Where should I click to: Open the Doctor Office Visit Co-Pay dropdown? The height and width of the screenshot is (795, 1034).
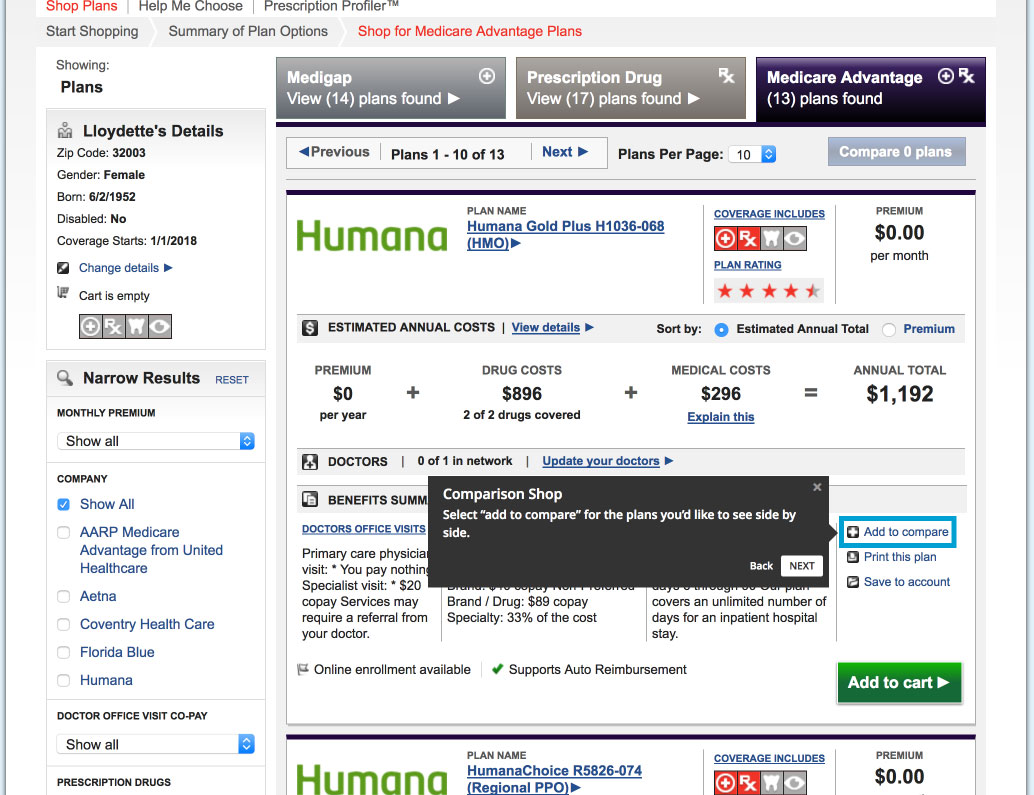(x=156, y=744)
